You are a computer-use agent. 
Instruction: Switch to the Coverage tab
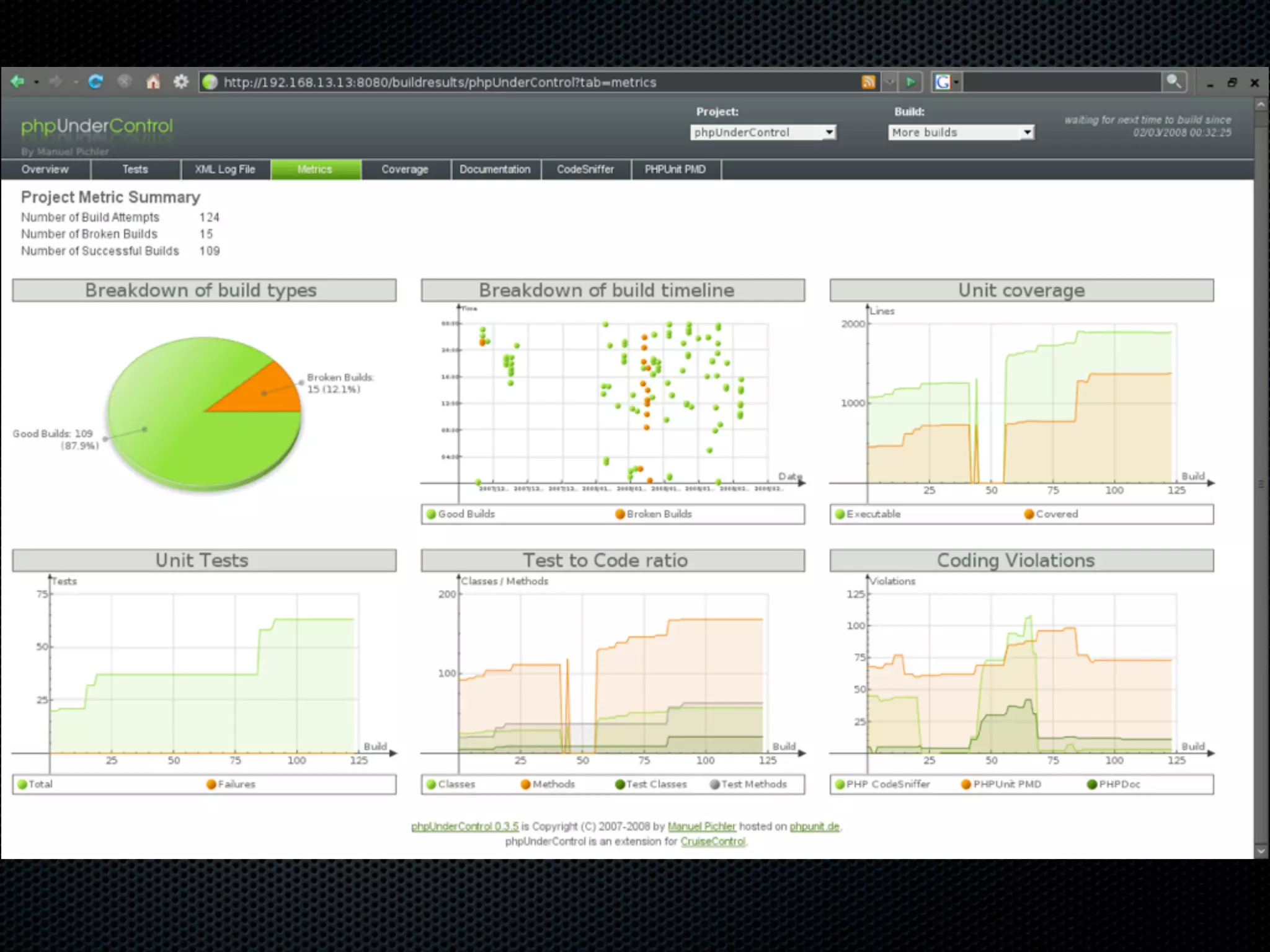pyautogui.click(x=405, y=169)
